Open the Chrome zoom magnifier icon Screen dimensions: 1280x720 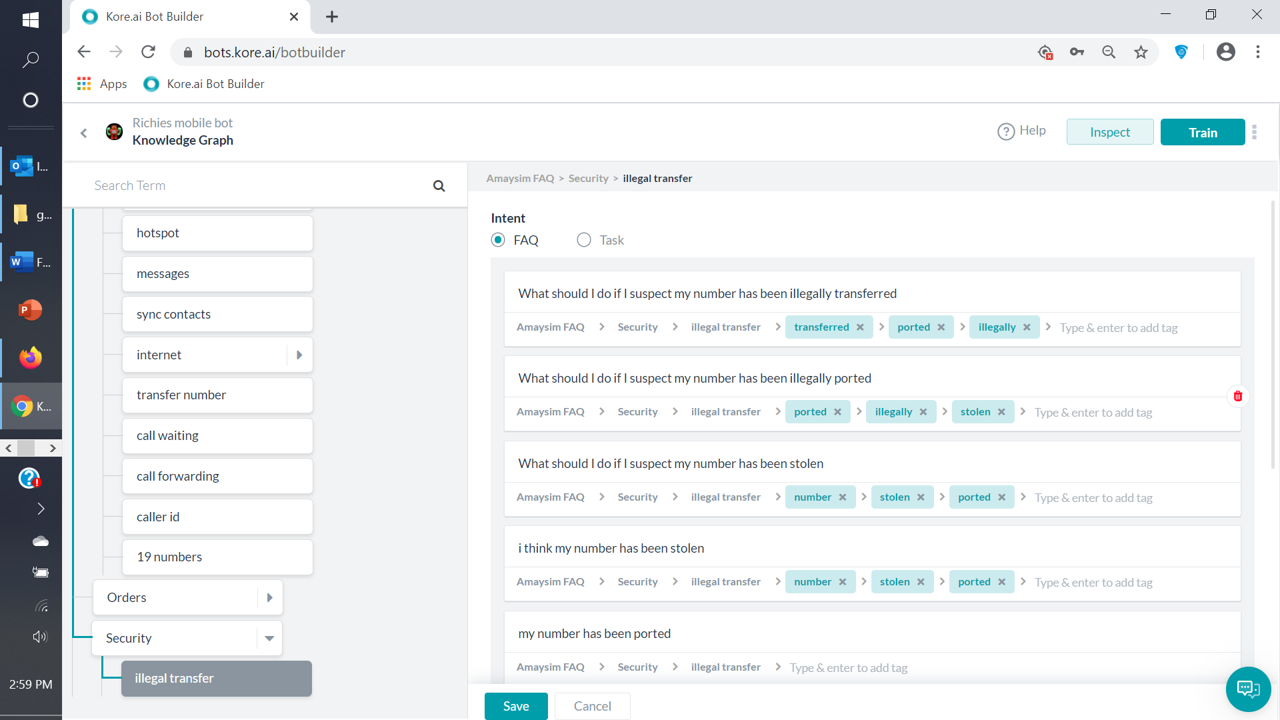(1109, 52)
